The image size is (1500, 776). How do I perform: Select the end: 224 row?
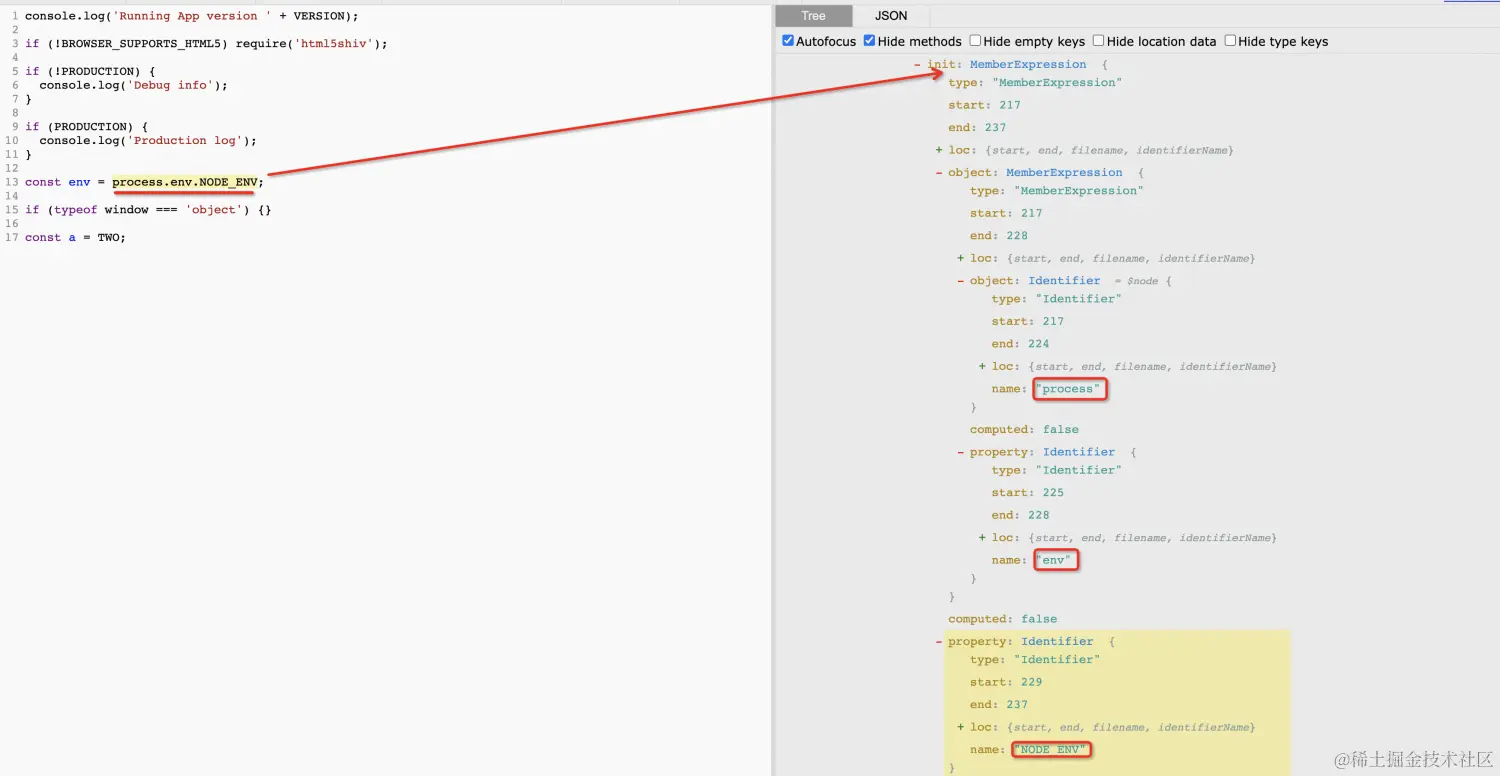tap(1020, 344)
